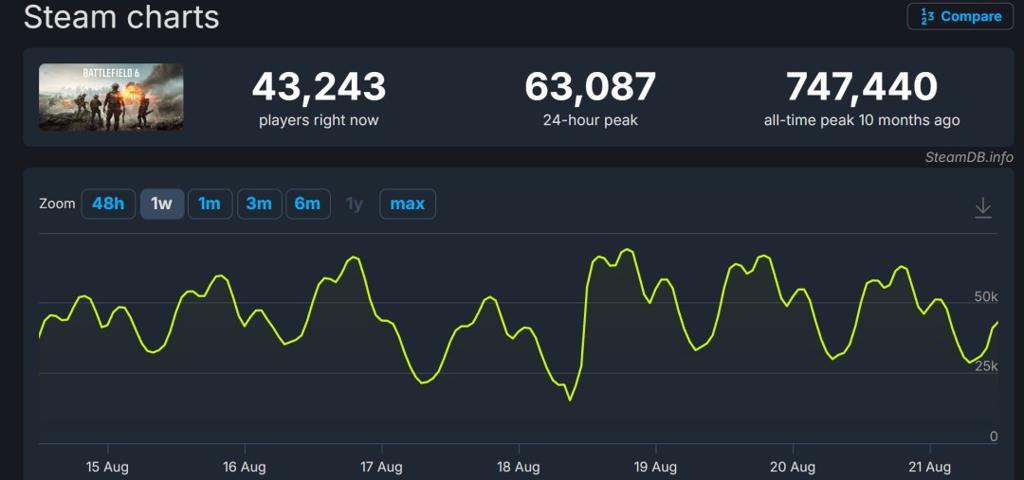Click the 63,087 24-hour peak value

coord(590,87)
